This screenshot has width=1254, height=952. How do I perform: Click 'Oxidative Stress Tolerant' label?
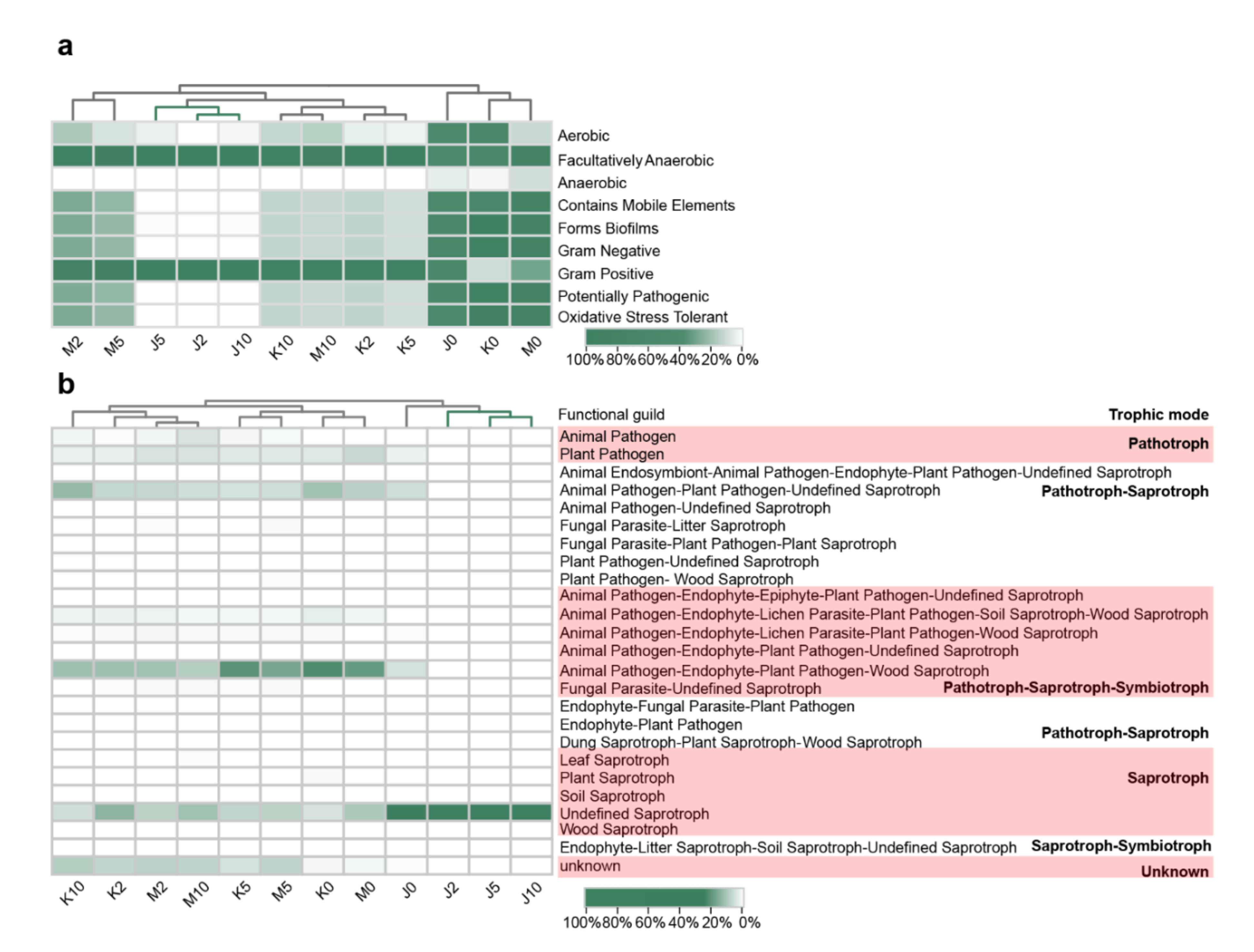coord(642,317)
